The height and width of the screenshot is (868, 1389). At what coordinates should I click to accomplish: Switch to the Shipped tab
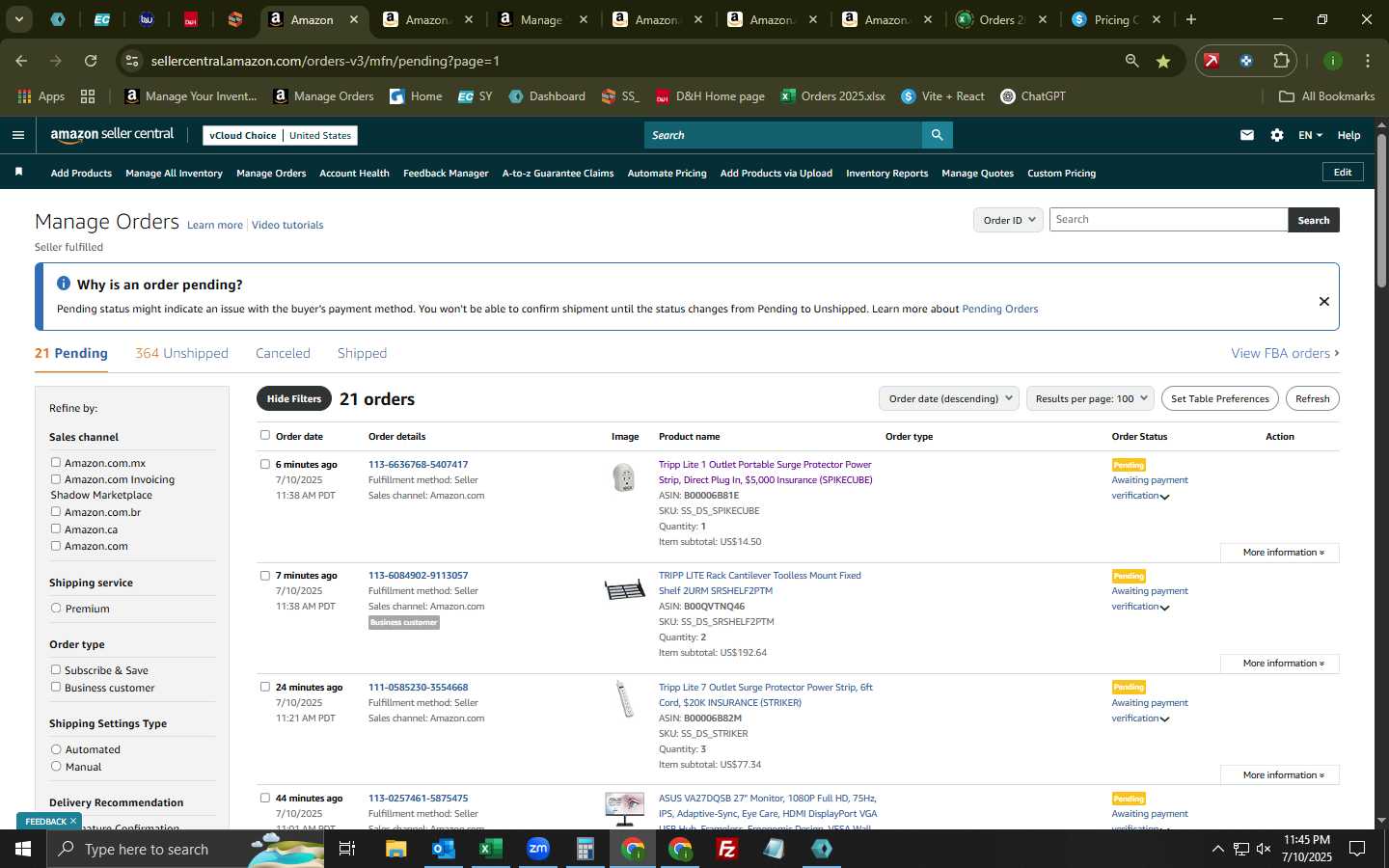coord(362,353)
